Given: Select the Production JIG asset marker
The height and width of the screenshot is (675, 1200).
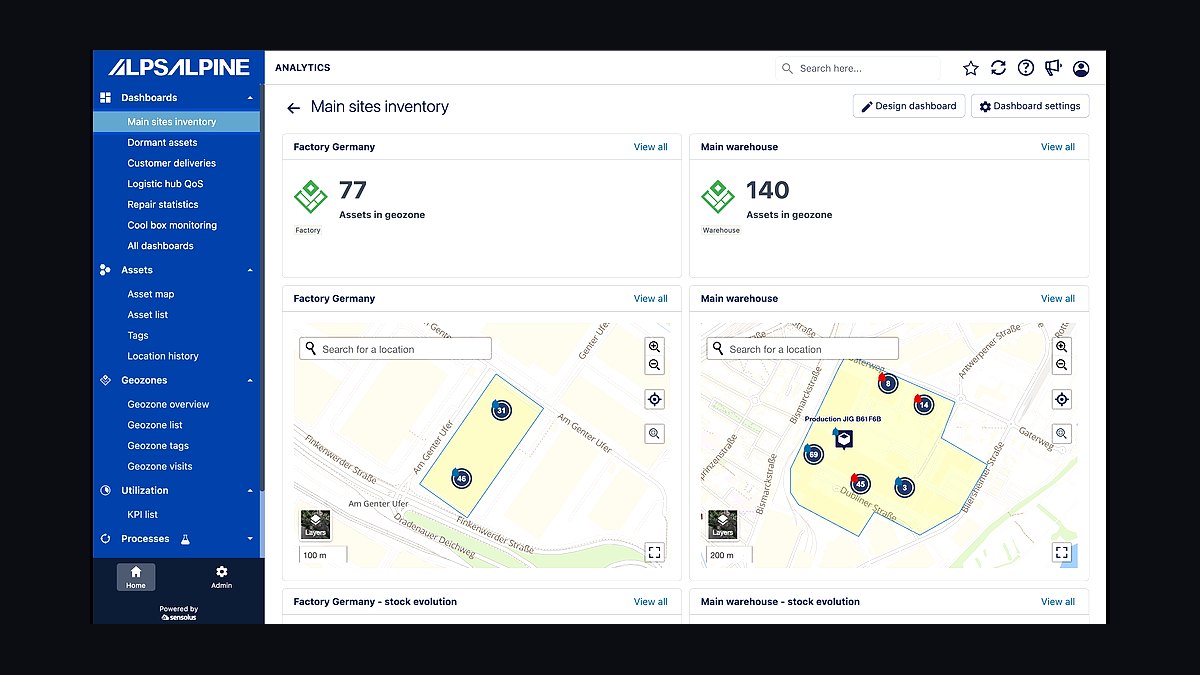Looking at the screenshot, I should click(x=845, y=439).
